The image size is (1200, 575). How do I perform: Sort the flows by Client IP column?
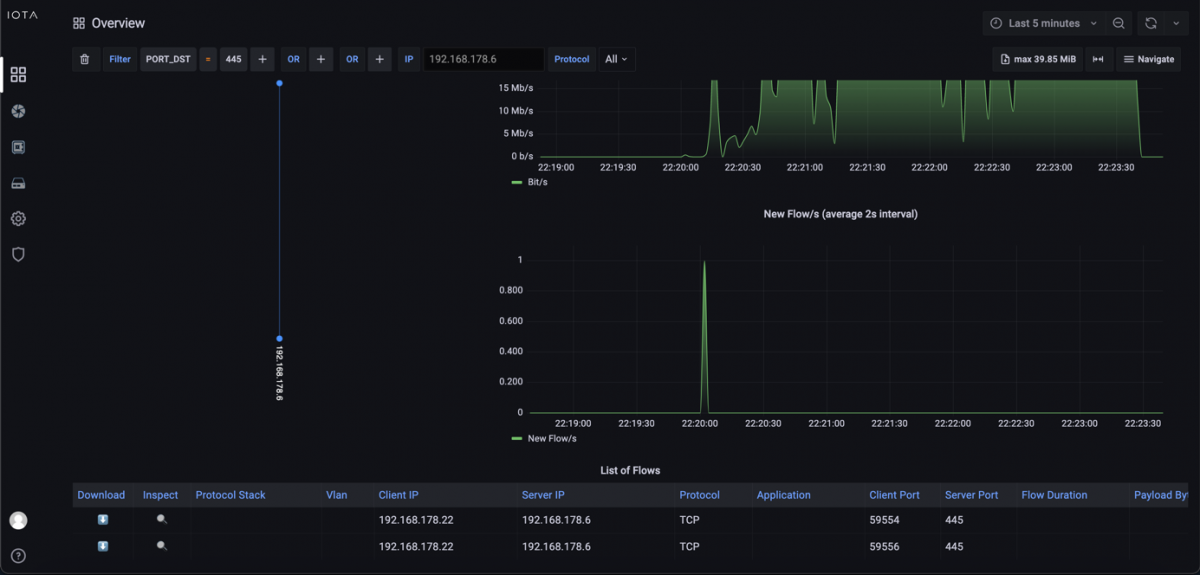coord(398,495)
